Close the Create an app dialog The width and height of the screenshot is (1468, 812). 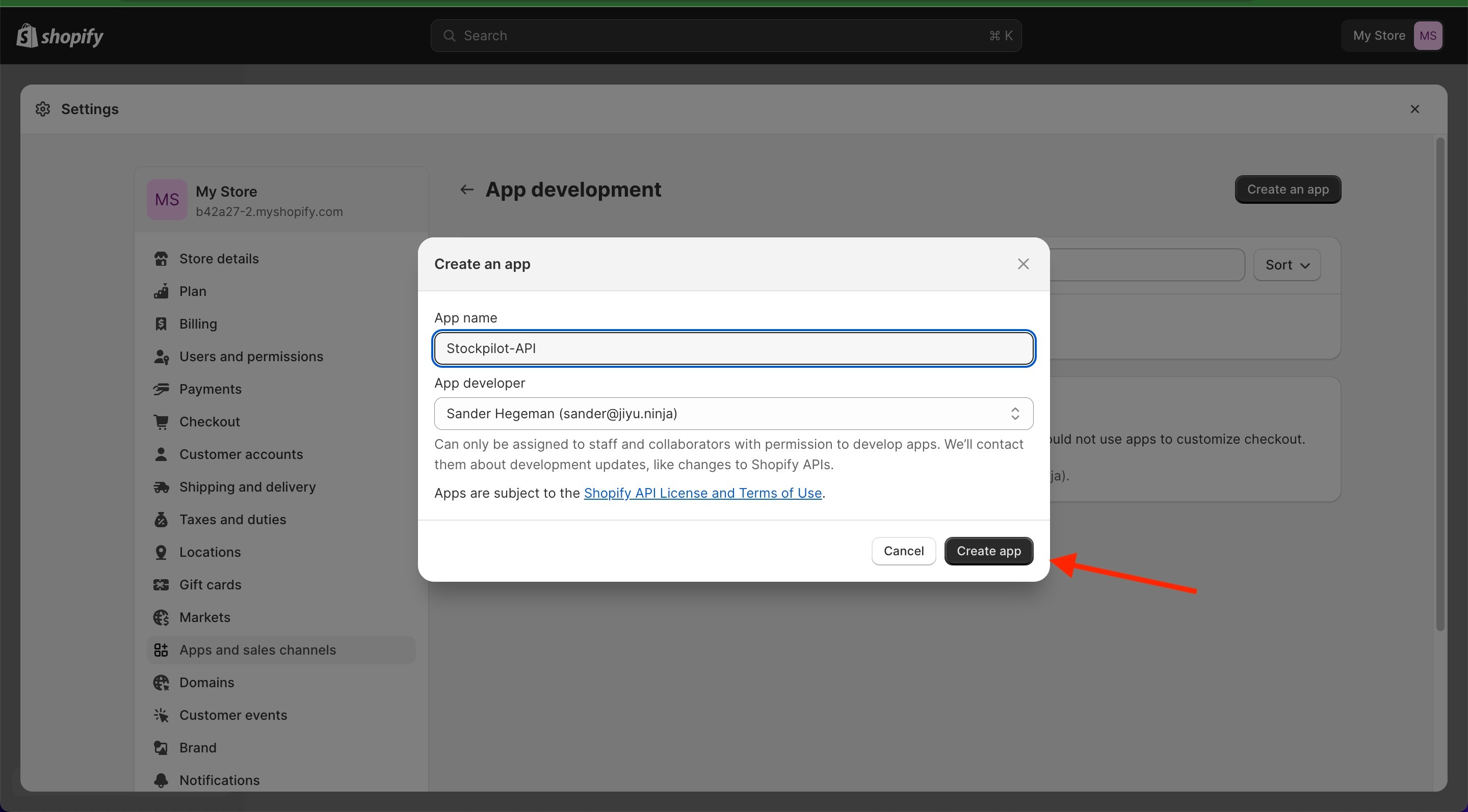pyautogui.click(x=1023, y=264)
